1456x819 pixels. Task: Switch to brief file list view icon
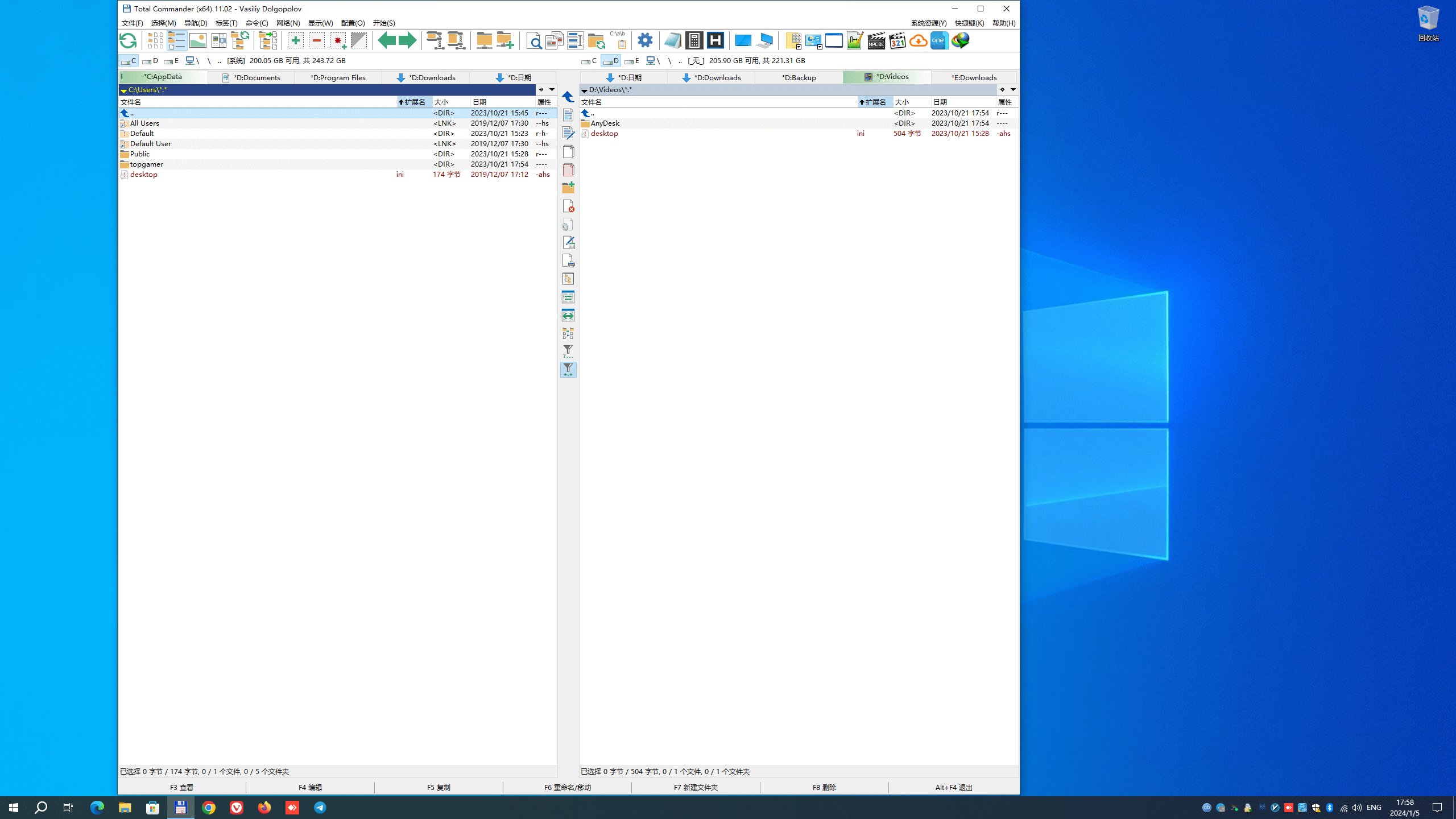155,40
